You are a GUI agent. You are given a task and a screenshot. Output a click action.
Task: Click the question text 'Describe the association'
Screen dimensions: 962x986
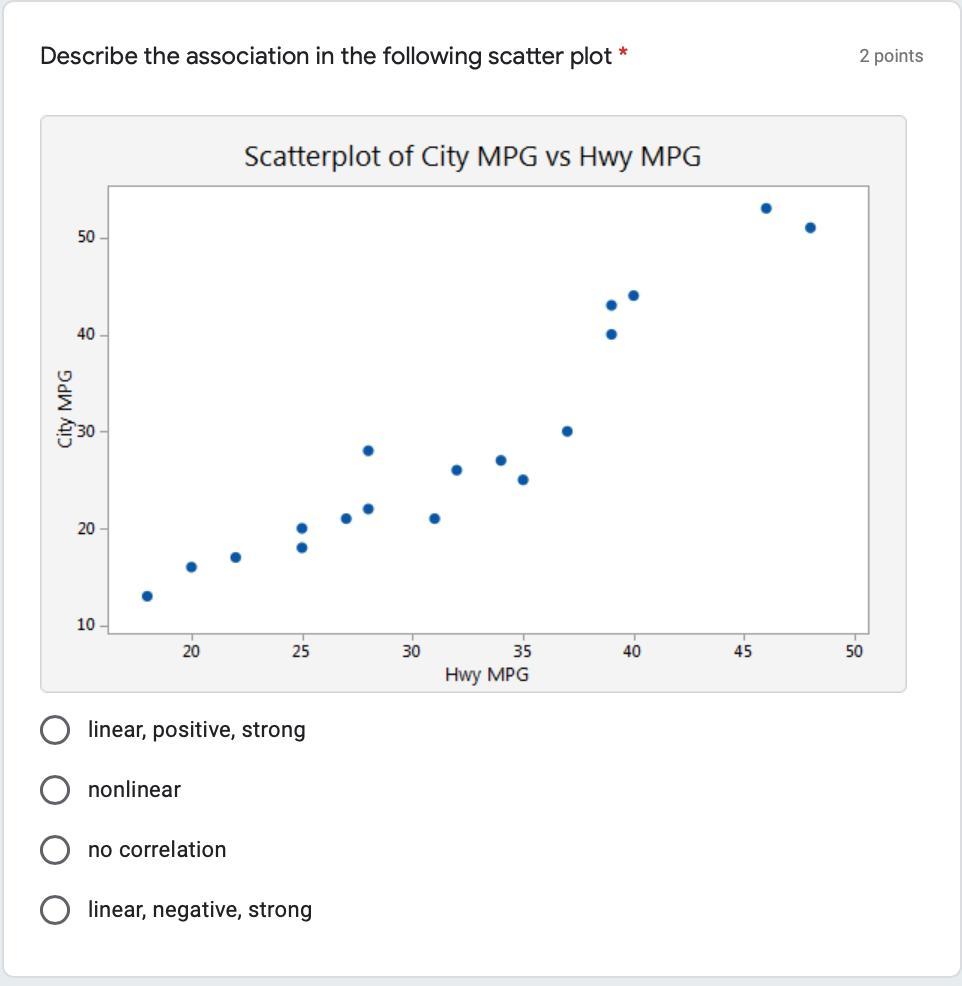(x=325, y=56)
